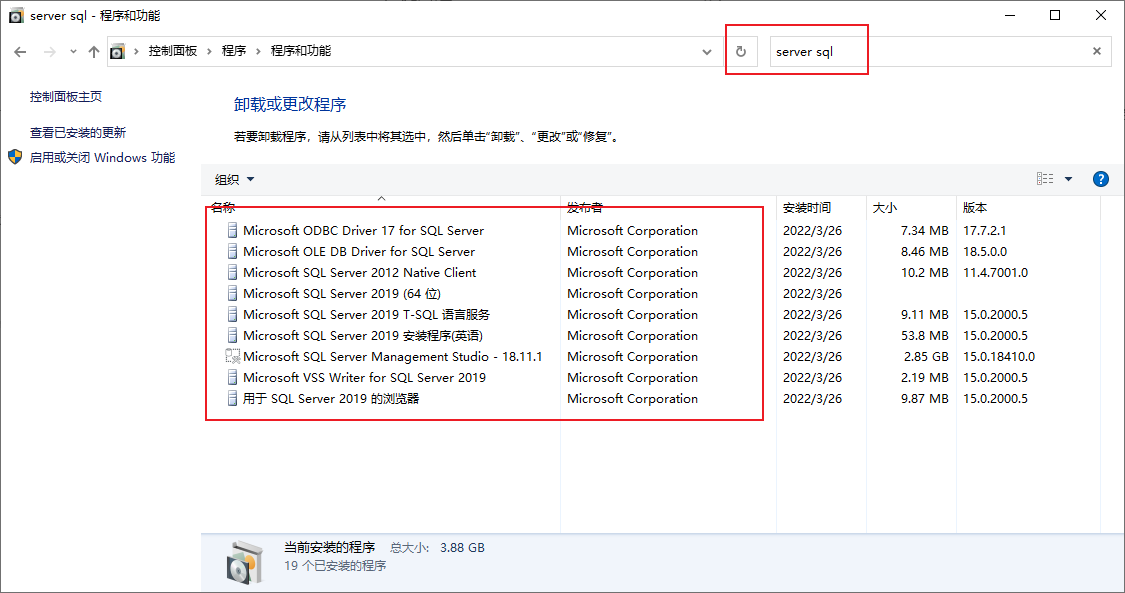This screenshot has width=1125, height=593.
Task: Open the 控制面板主页 link
Action: (66, 97)
